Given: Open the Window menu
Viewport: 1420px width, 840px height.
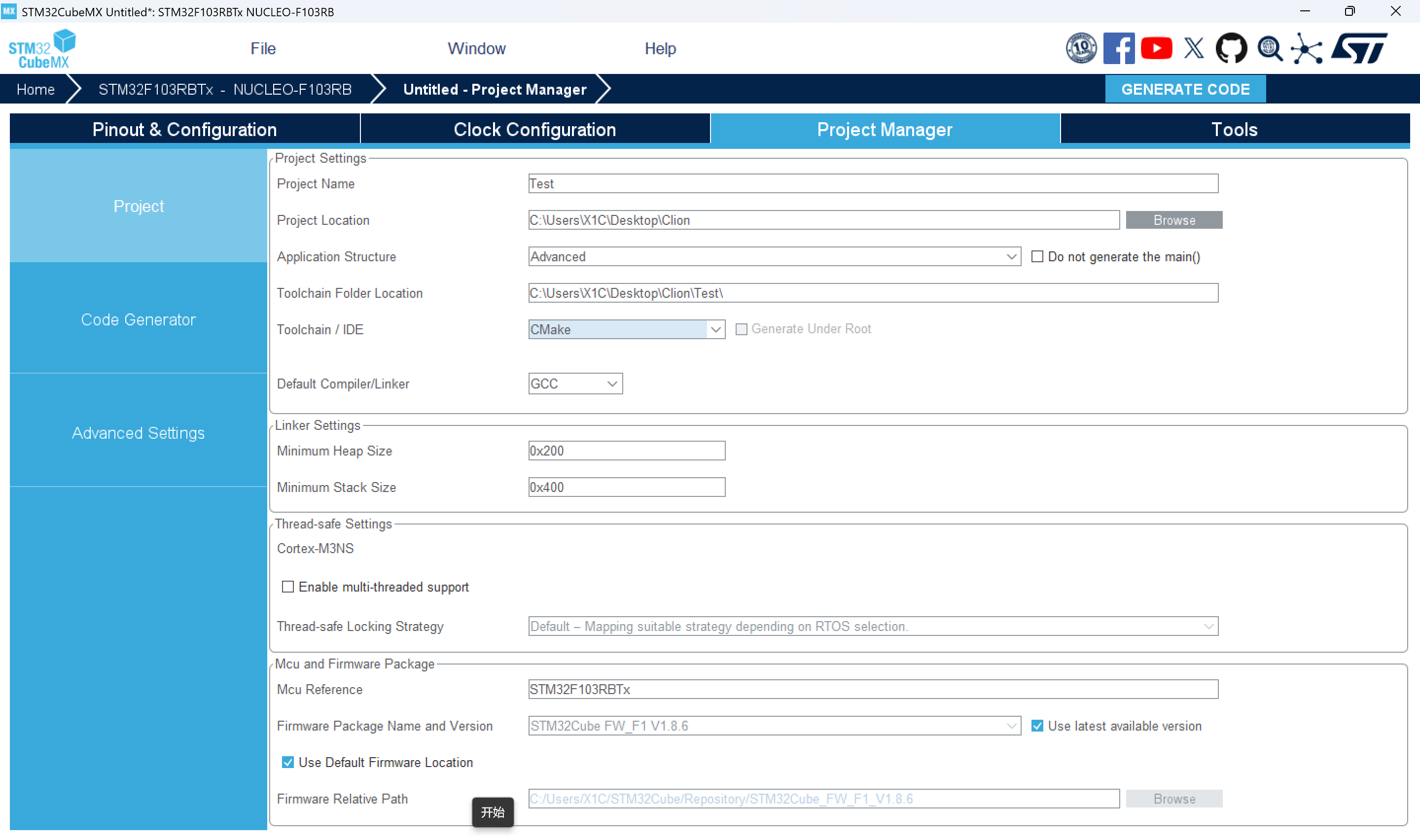Looking at the screenshot, I should click(x=477, y=49).
